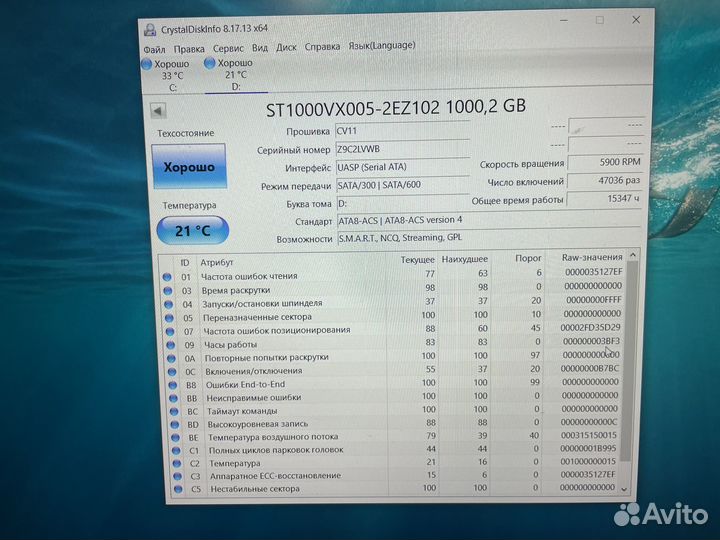The width and height of the screenshot is (720, 540).
Task: Click status circle for Время раскрутки
Action: point(168,291)
